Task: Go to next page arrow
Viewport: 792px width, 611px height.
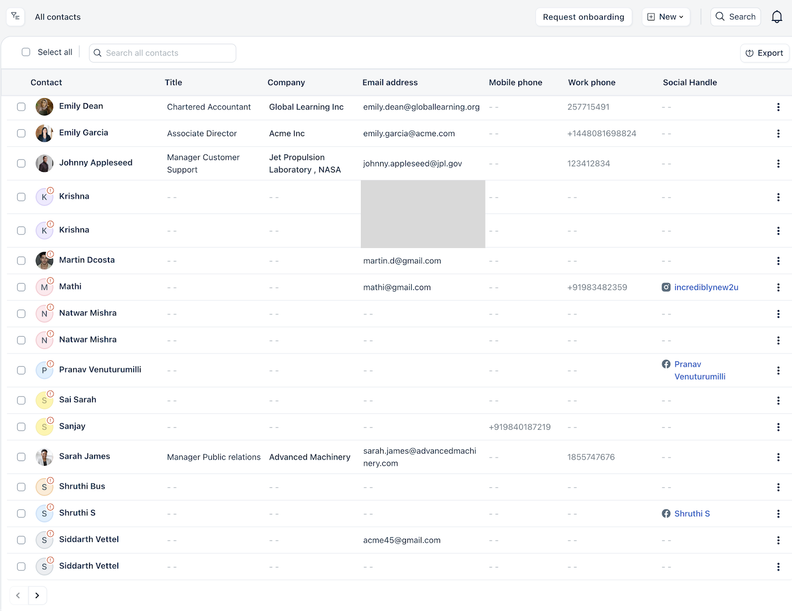Action: click(x=37, y=595)
